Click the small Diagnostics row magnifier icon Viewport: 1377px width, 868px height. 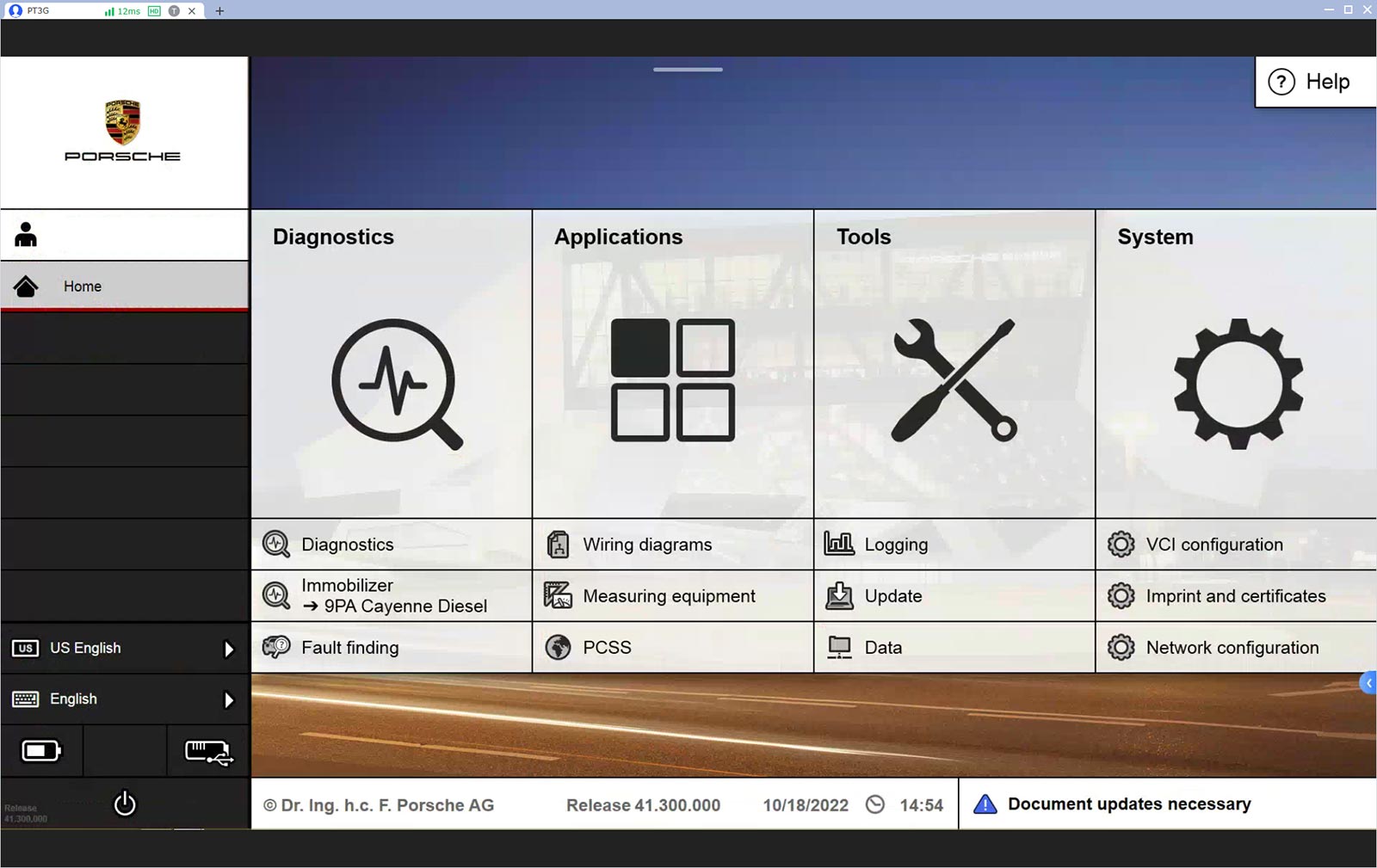coord(276,545)
